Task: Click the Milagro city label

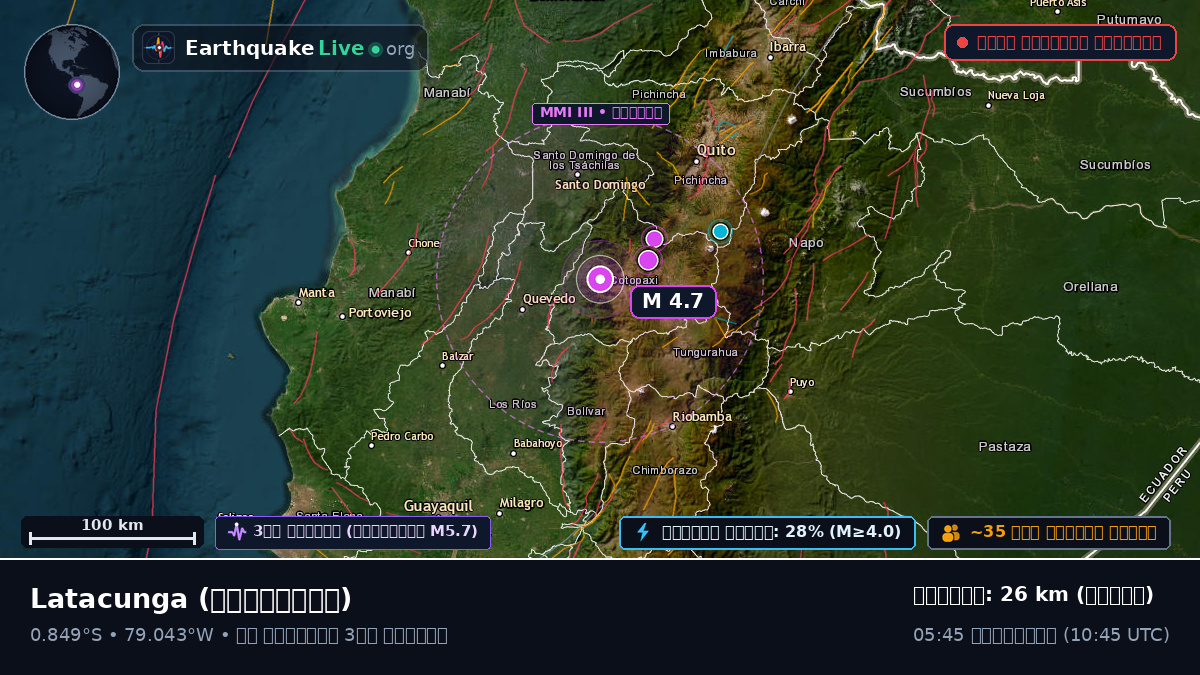Action: (x=521, y=503)
